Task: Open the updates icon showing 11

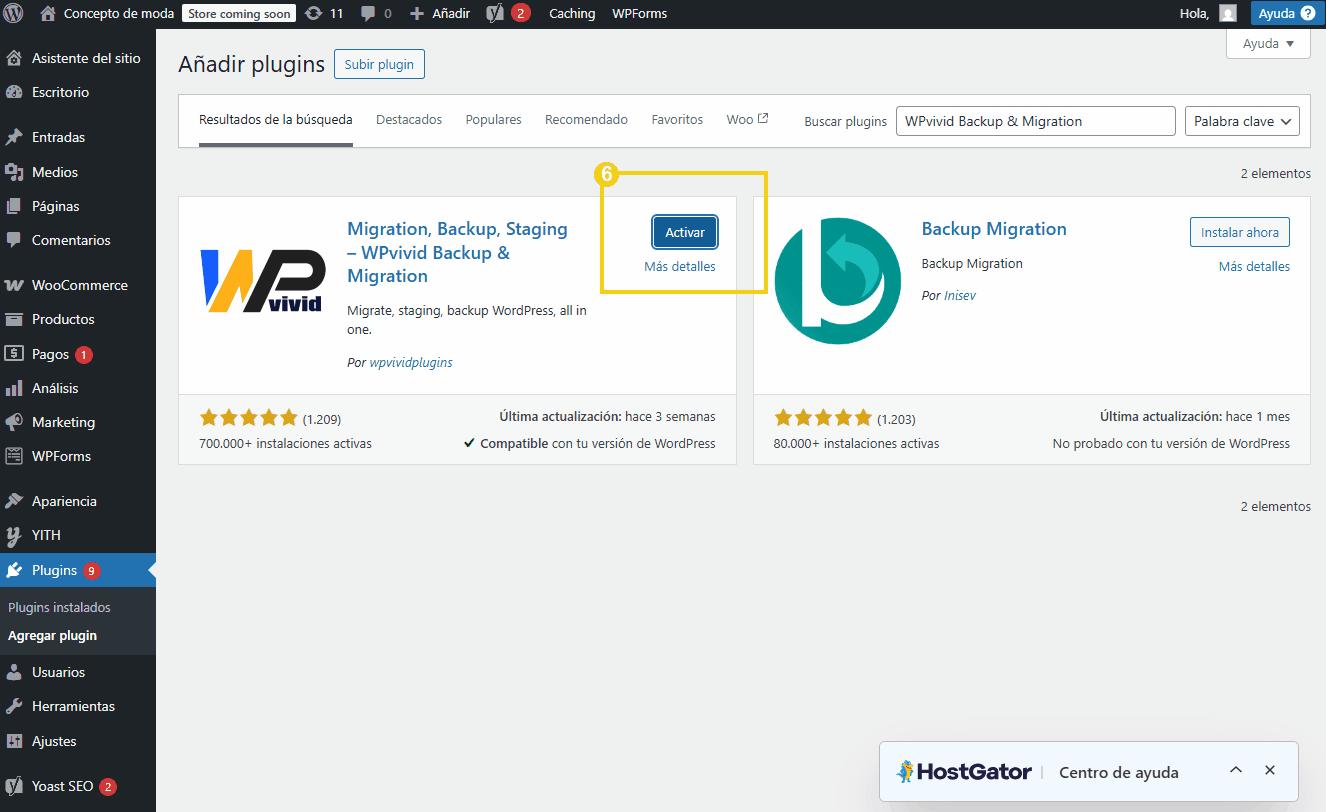Action: coord(314,14)
